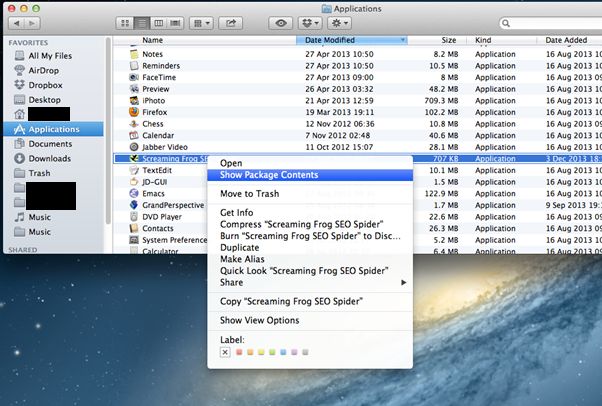Open All My Files in sidebar

(x=50, y=56)
